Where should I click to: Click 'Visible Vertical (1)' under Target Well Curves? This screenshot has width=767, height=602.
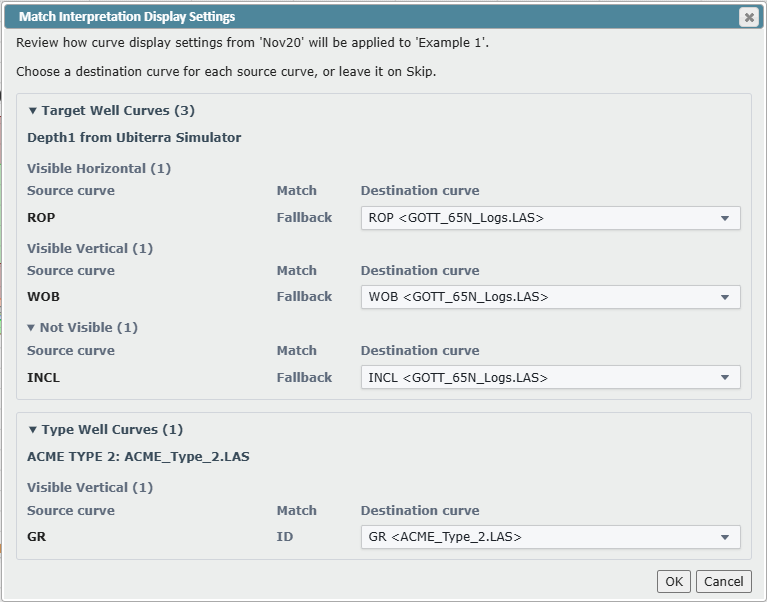90,248
